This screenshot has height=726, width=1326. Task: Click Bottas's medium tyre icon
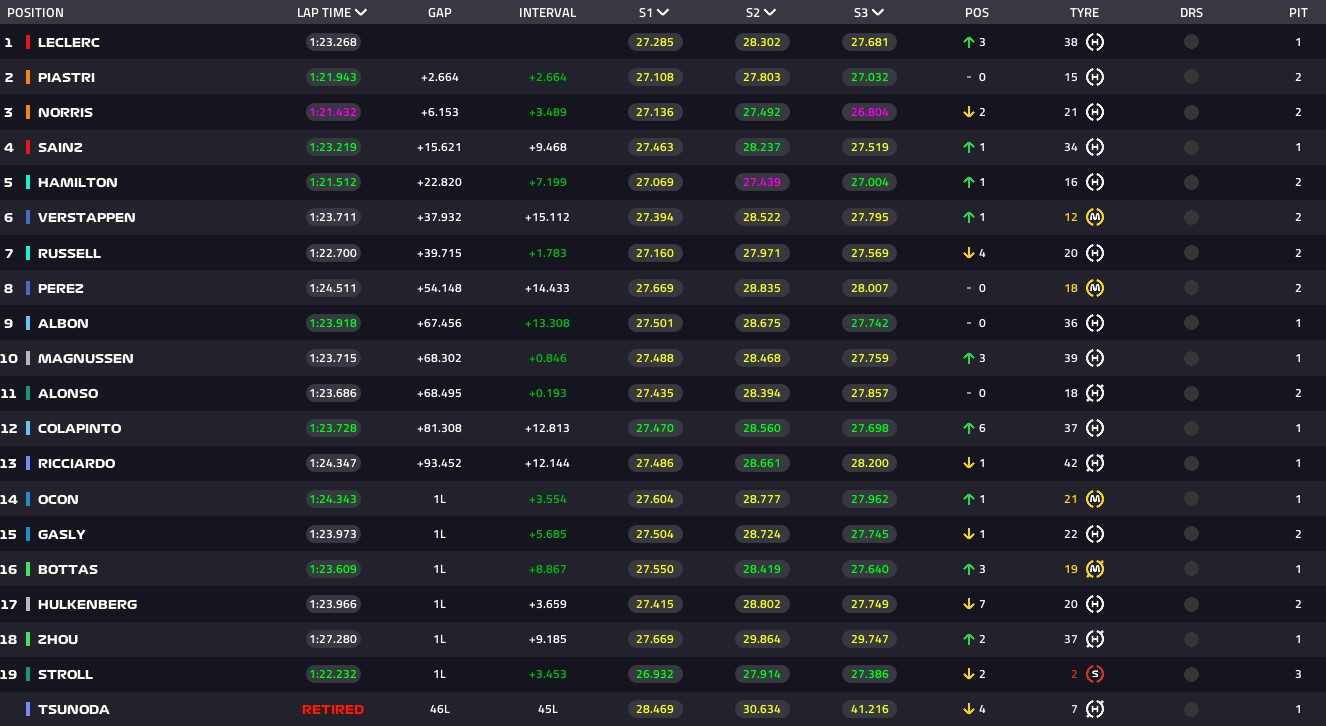pos(1095,569)
